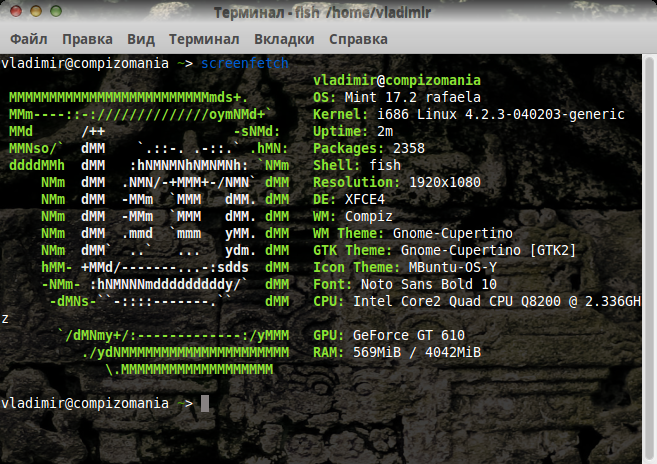Click the 'GPU: GeForce GT 610' line
Viewport: 657px width, 464px height.
389,335
